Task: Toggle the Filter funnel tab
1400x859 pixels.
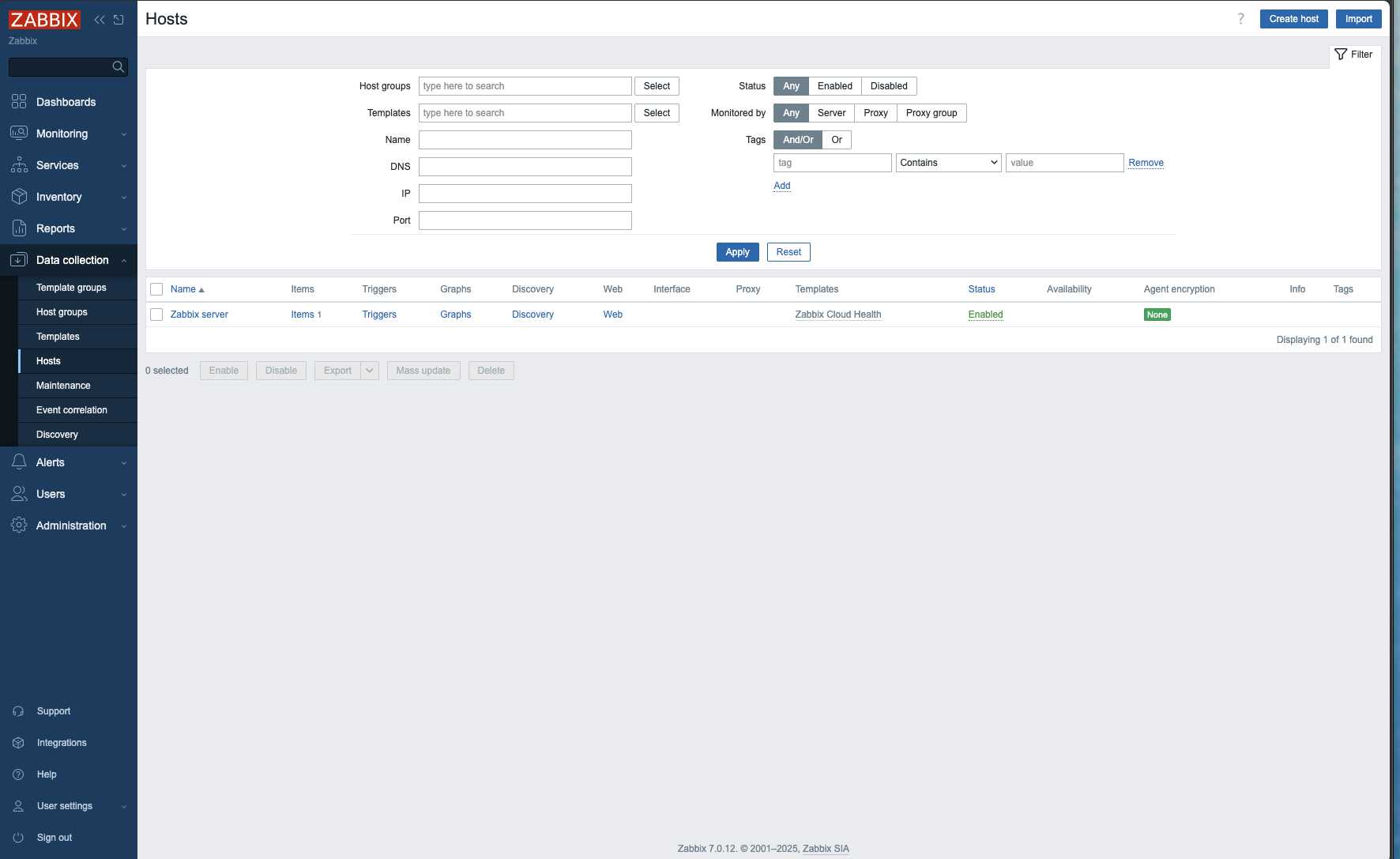Action: (x=1354, y=55)
